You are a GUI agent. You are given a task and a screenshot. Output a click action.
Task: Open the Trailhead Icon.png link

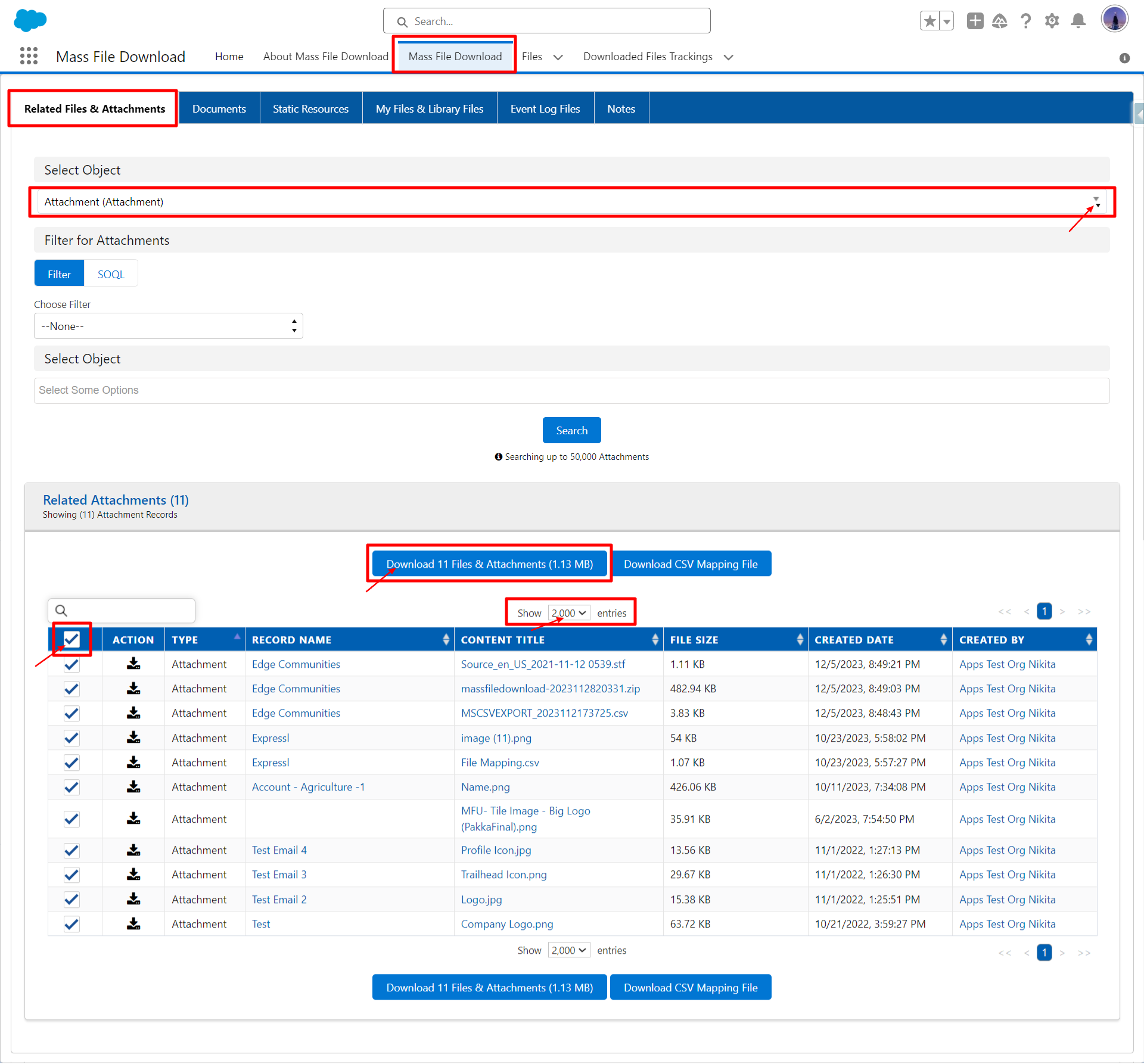click(503, 875)
